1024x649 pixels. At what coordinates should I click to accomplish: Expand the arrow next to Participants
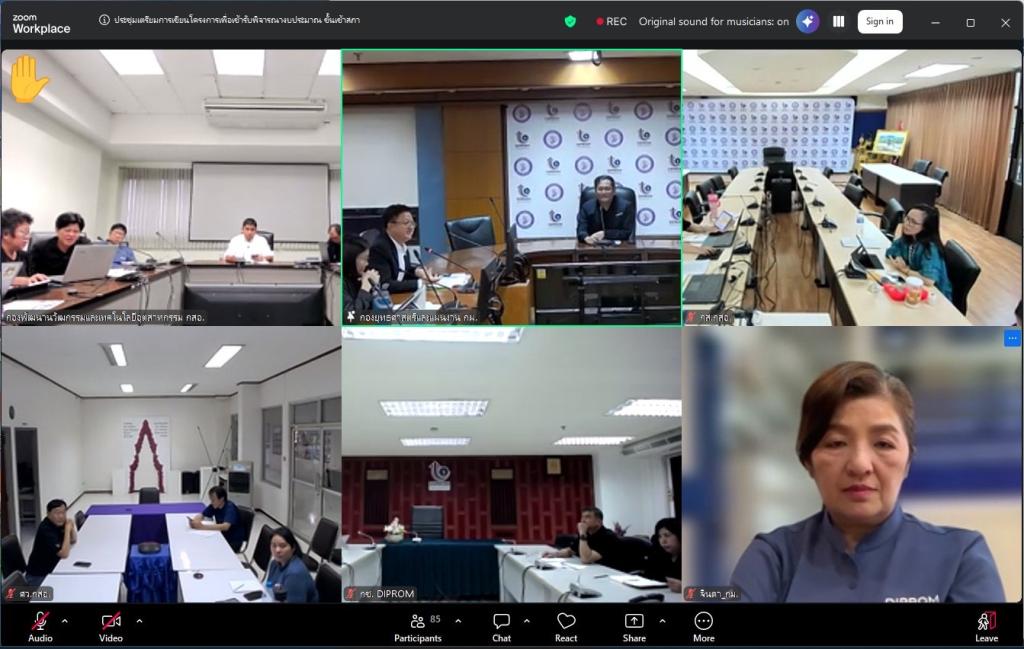458,621
